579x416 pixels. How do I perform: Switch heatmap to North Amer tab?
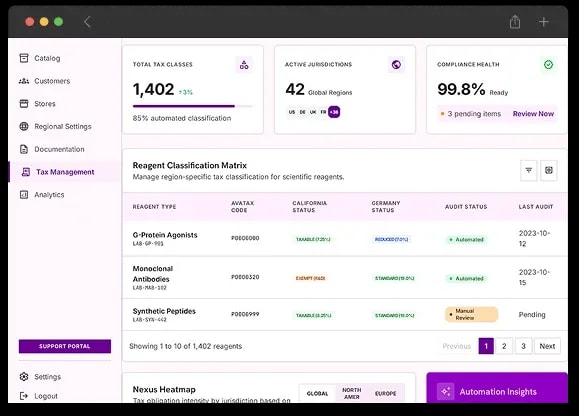(x=352, y=393)
